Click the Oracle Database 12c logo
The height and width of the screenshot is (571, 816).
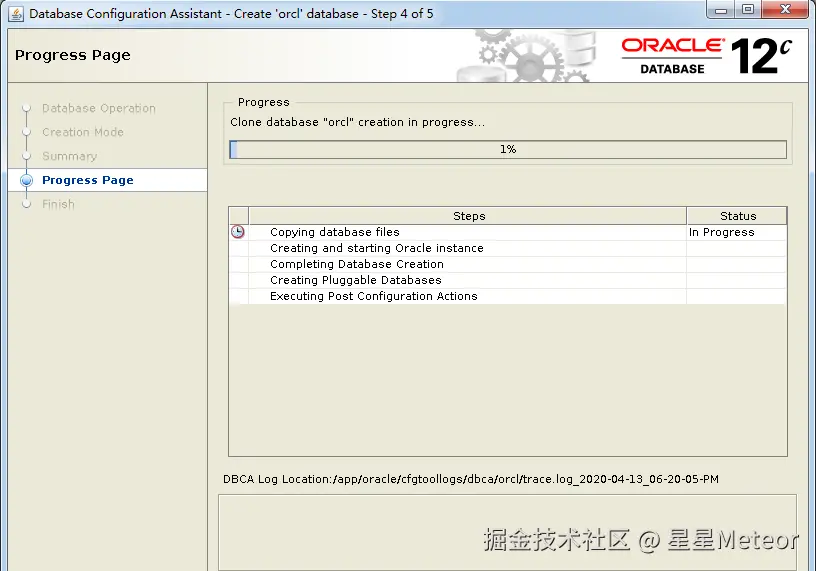tap(707, 56)
